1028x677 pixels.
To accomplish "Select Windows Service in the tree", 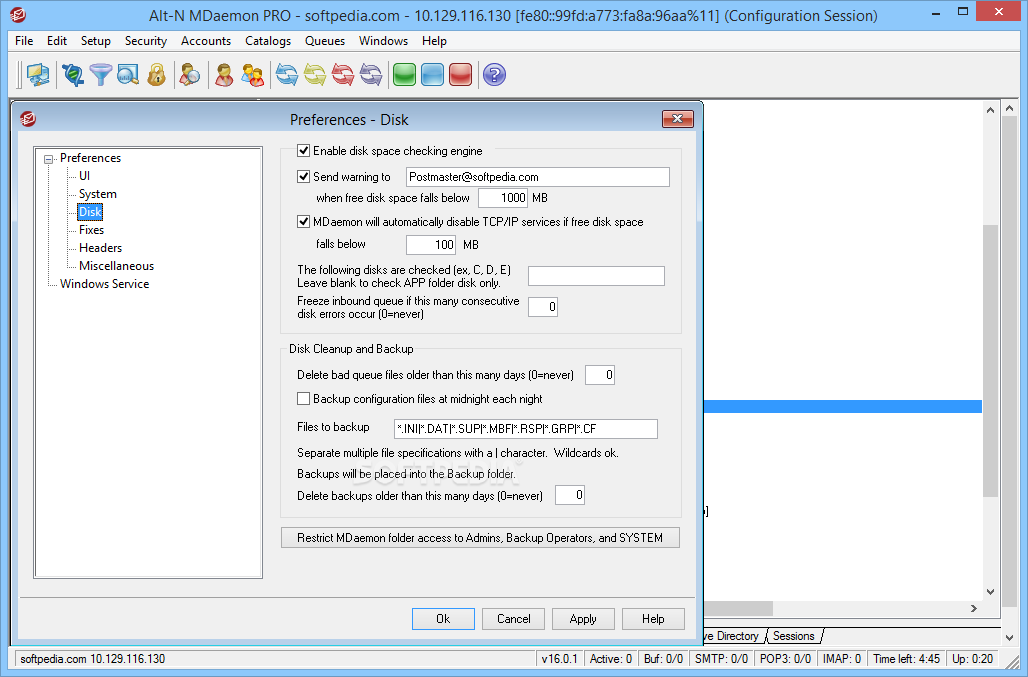I will [104, 284].
